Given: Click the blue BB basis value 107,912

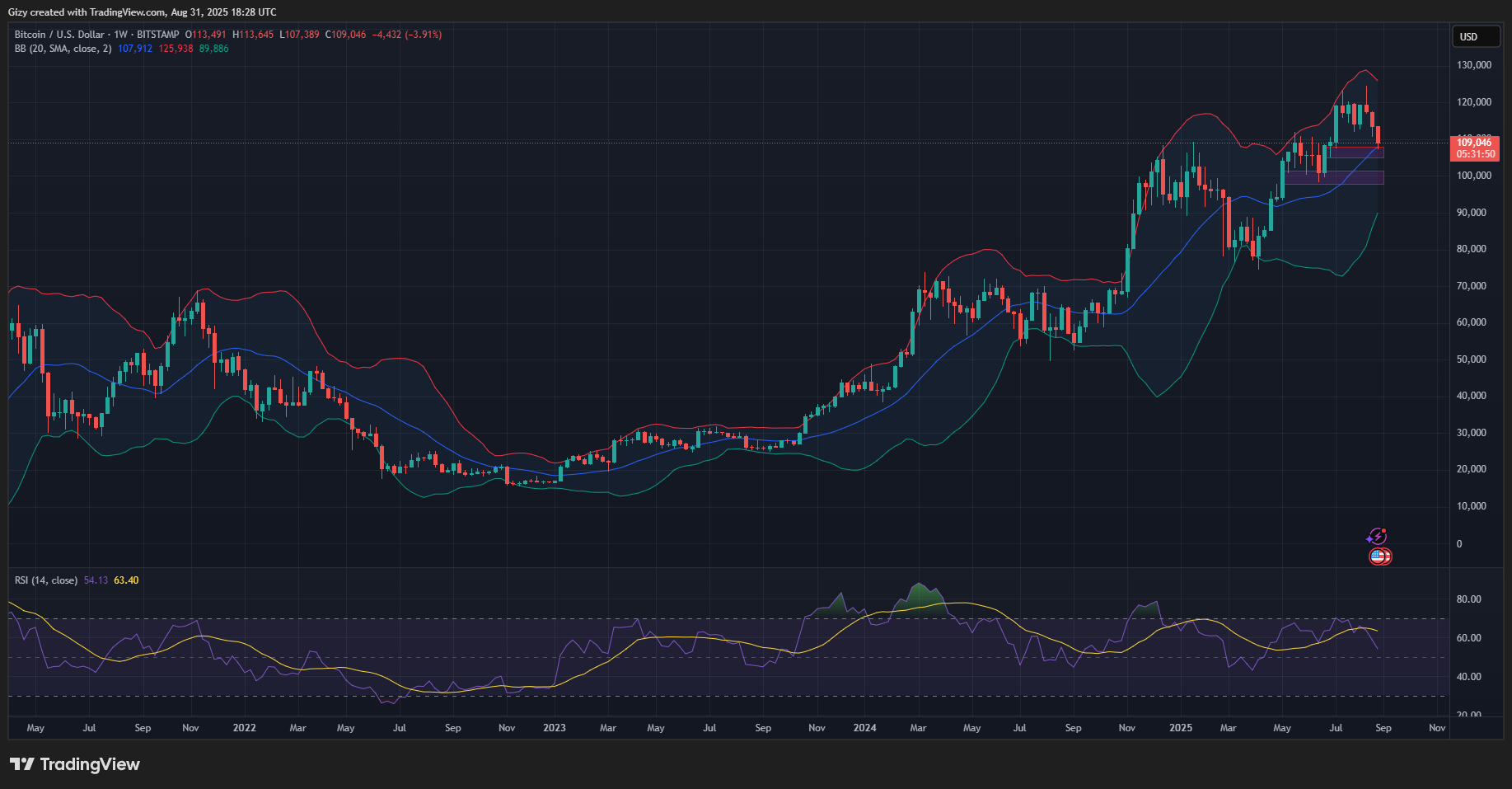Looking at the screenshot, I should click(134, 49).
